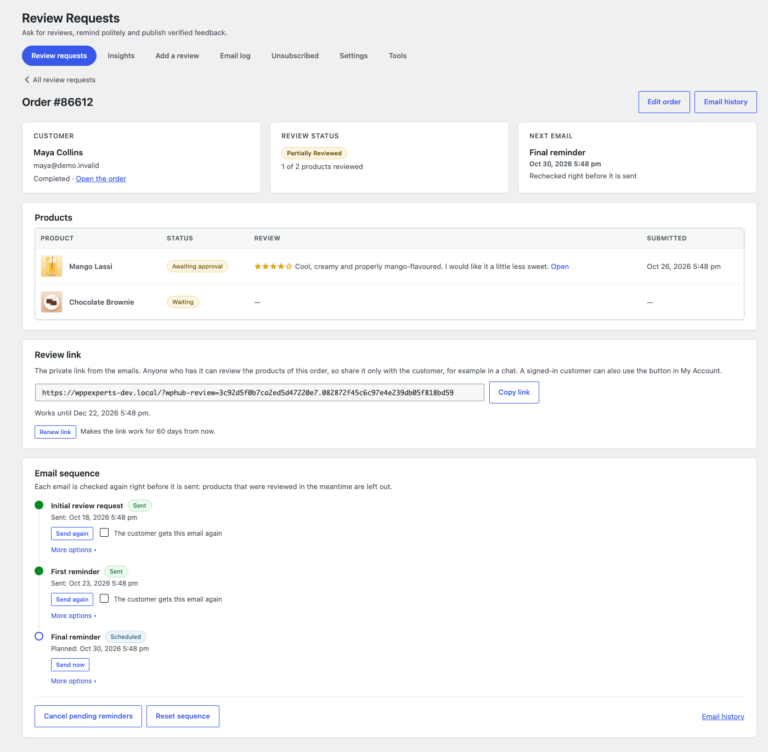Click the top Email history button
This screenshot has width=768, height=752.
(725, 102)
